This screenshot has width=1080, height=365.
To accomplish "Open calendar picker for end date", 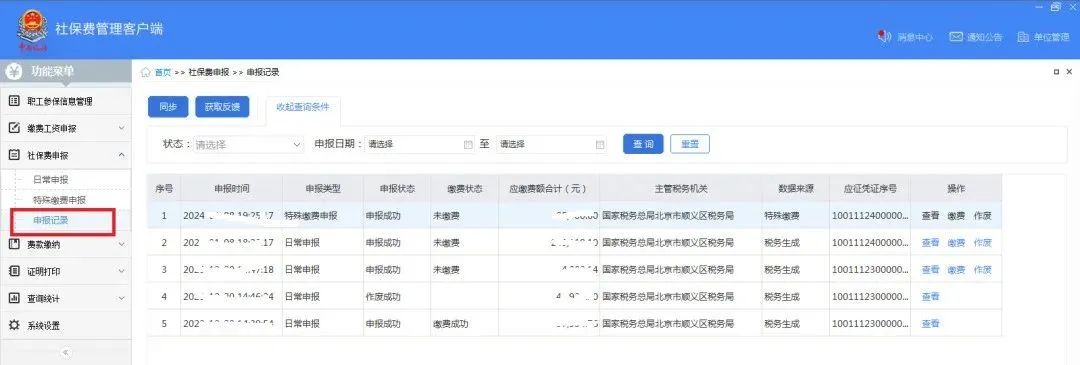I will pyautogui.click(x=600, y=145).
